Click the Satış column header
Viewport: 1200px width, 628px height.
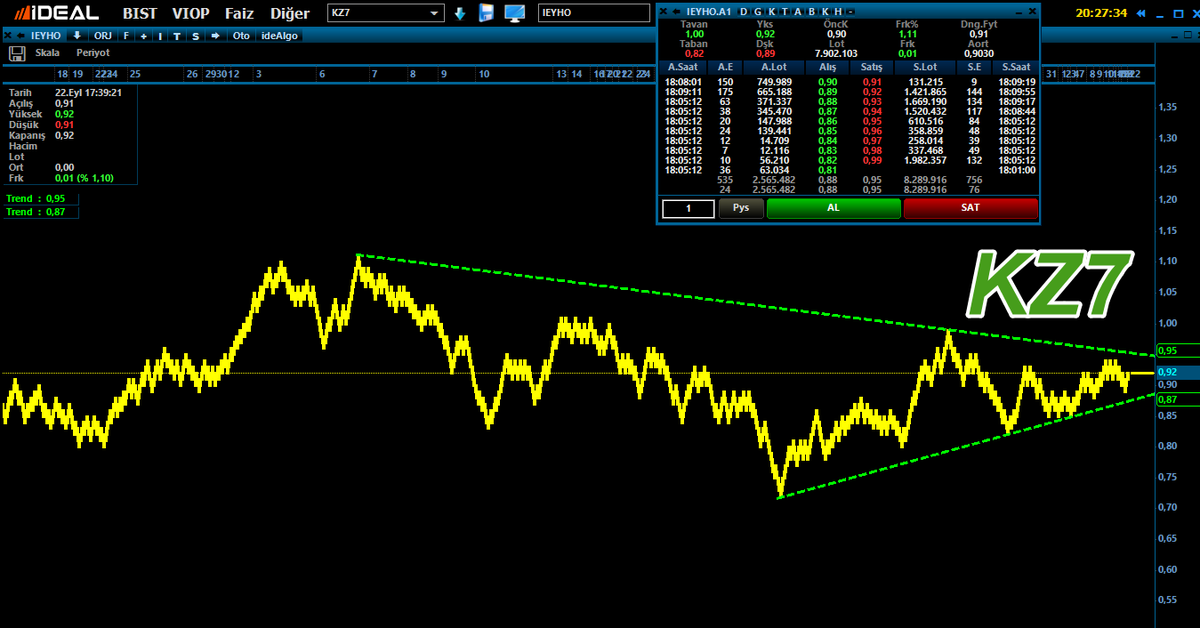(872, 66)
